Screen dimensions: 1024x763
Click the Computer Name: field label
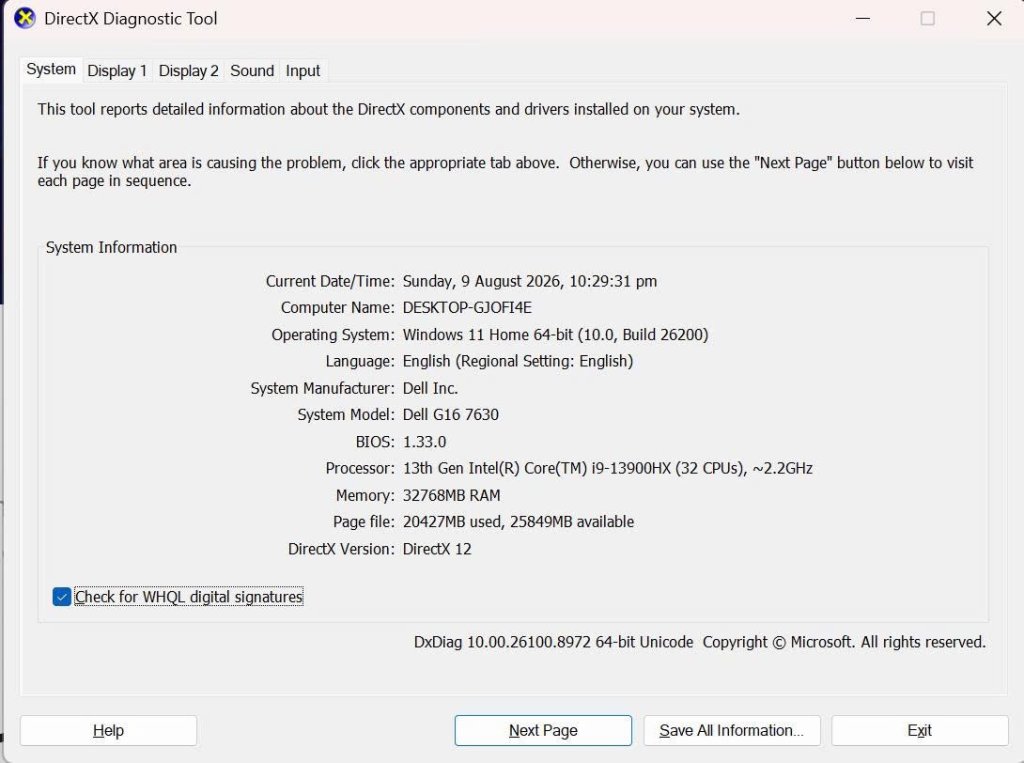pyautogui.click(x=338, y=308)
